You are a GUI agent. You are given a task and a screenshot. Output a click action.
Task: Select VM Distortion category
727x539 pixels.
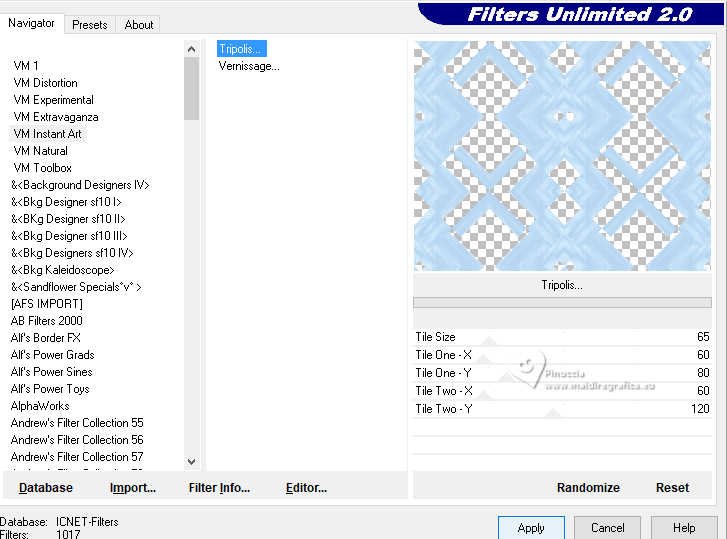(45, 83)
